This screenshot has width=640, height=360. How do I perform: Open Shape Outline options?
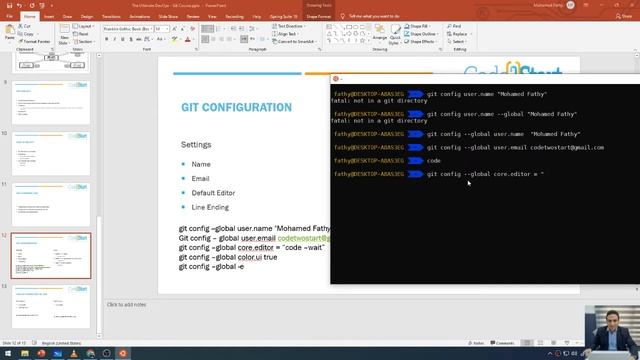point(421,34)
